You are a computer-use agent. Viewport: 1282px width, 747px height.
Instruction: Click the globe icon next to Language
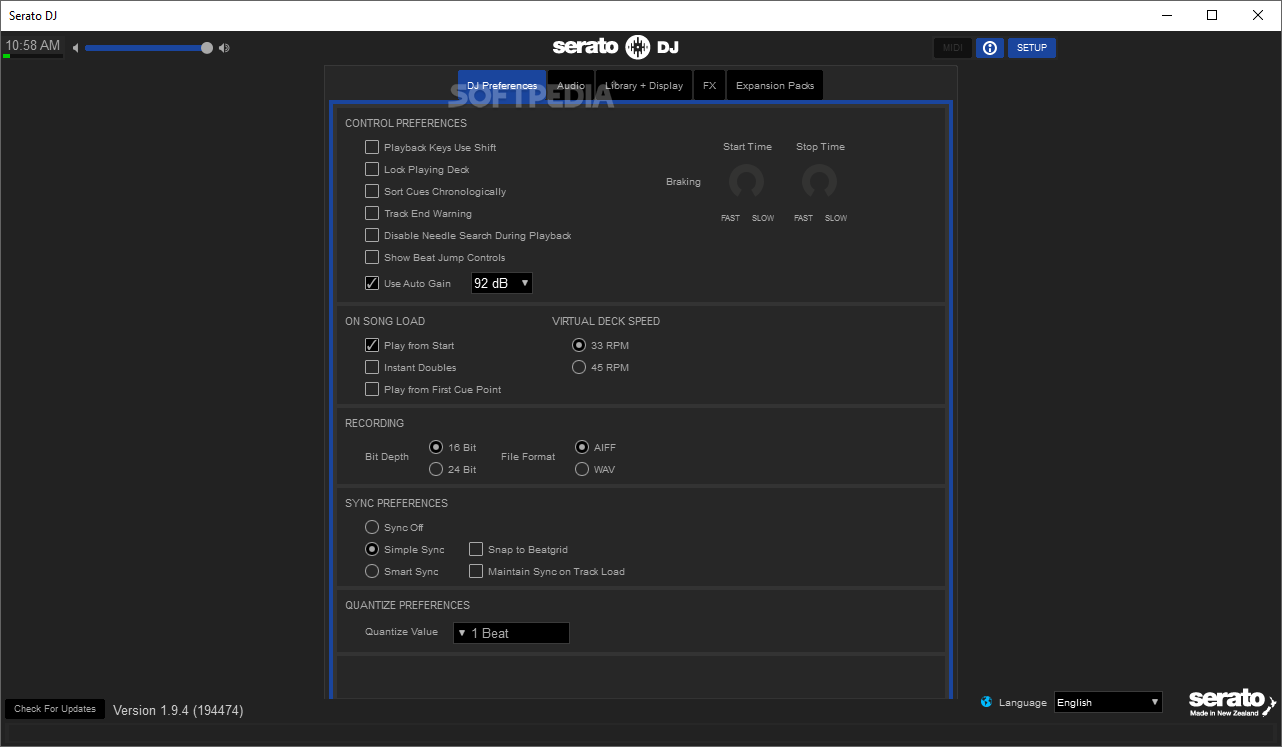coord(987,702)
